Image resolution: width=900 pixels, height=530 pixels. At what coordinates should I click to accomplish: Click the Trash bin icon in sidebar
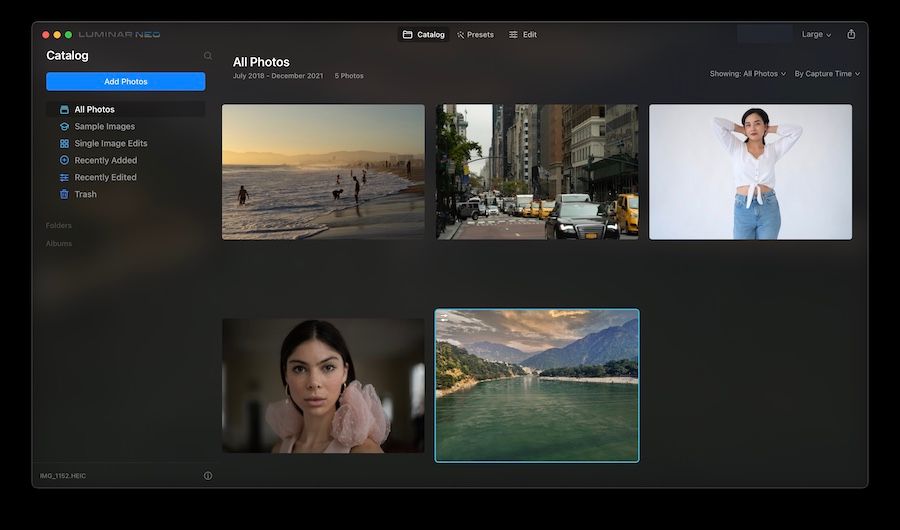pos(64,194)
